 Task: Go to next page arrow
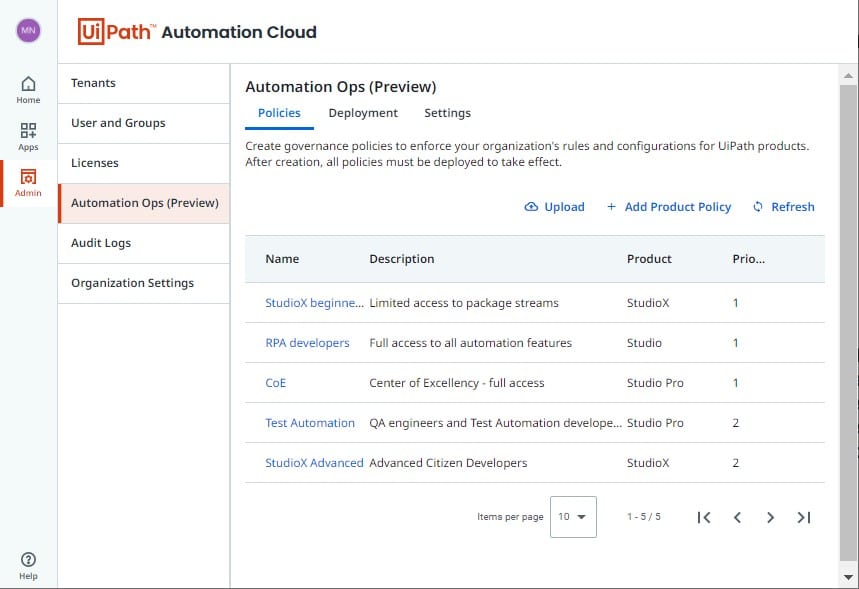pos(770,517)
